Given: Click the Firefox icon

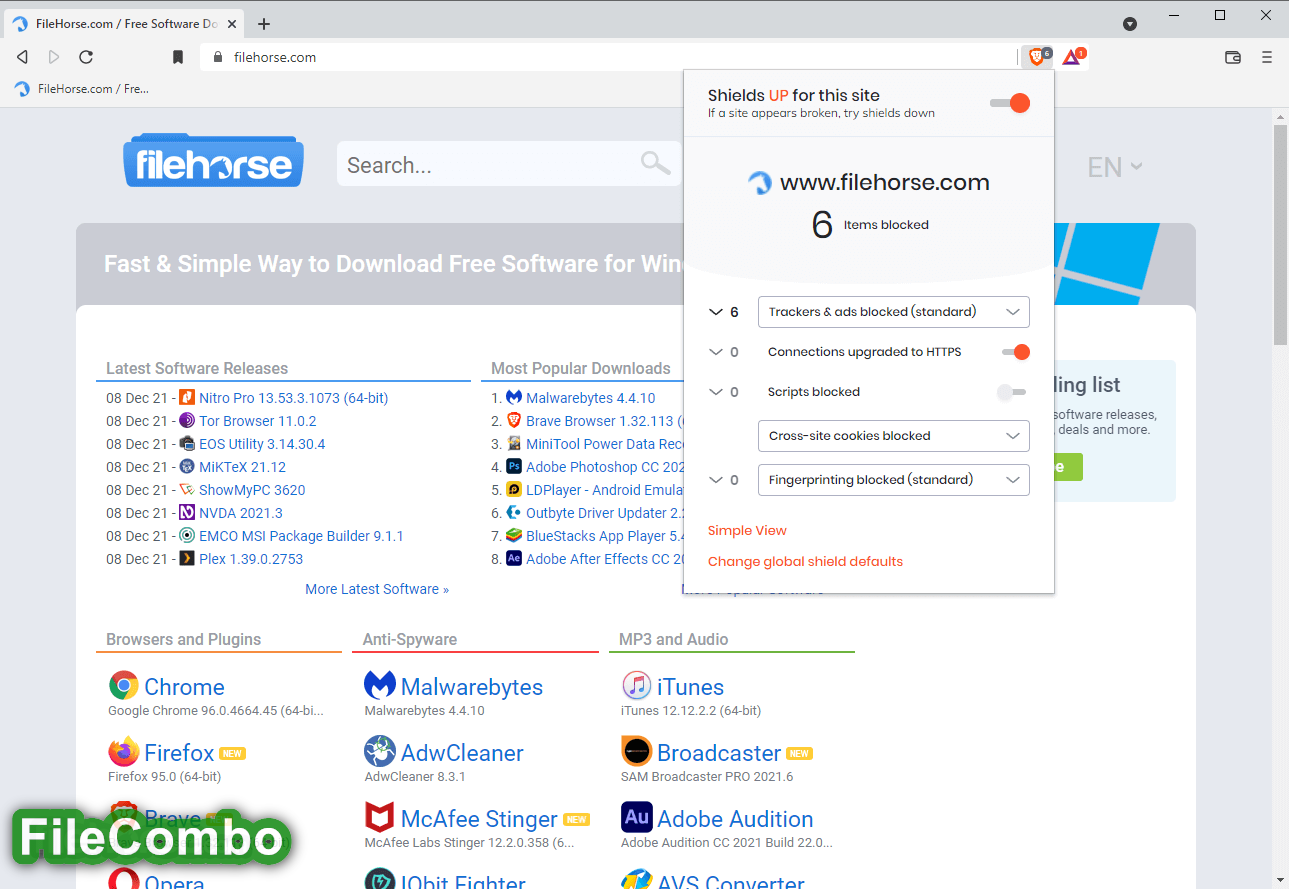Looking at the screenshot, I should click(x=124, y=752).
